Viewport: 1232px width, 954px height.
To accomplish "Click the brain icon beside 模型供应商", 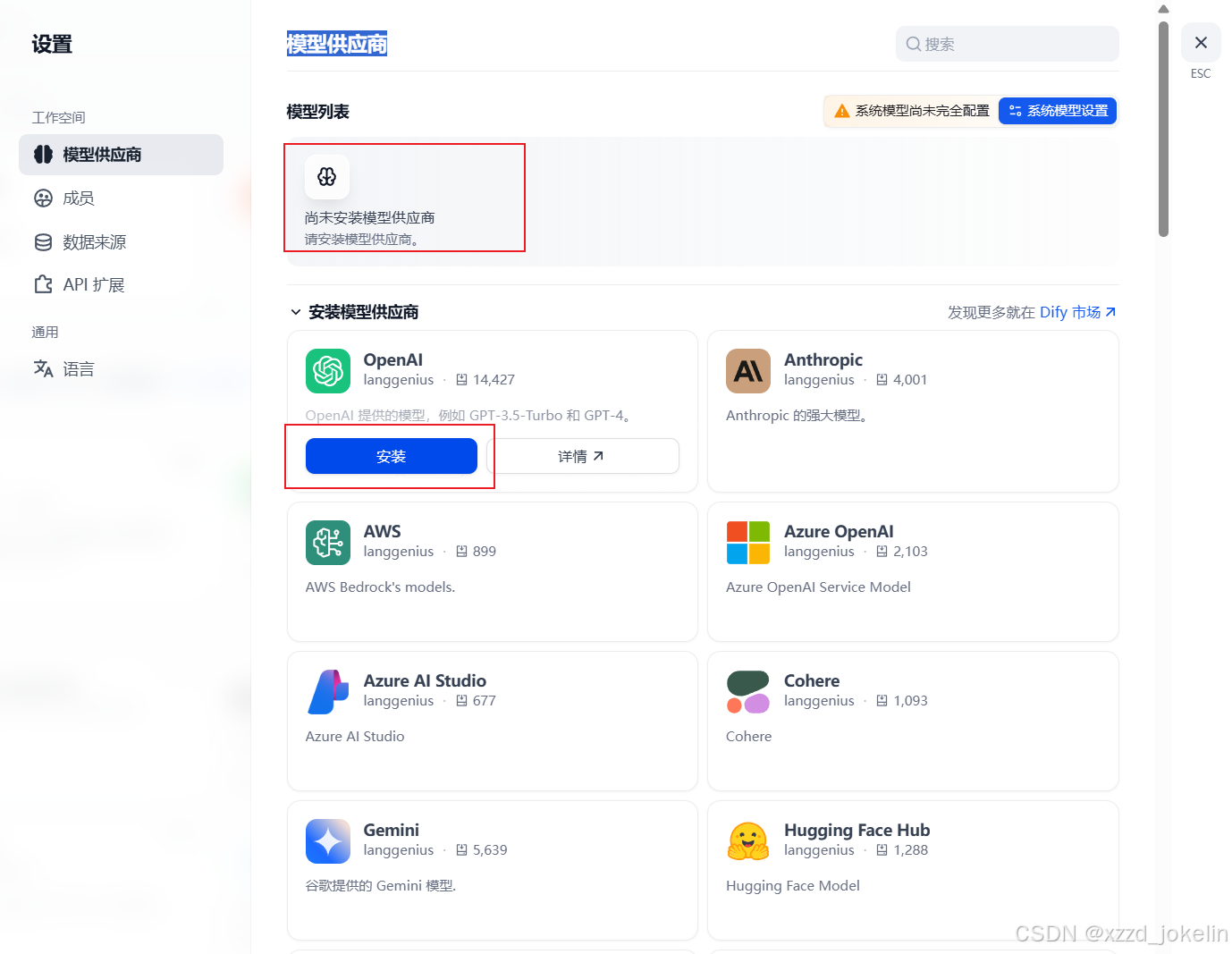I will point(43,155).
